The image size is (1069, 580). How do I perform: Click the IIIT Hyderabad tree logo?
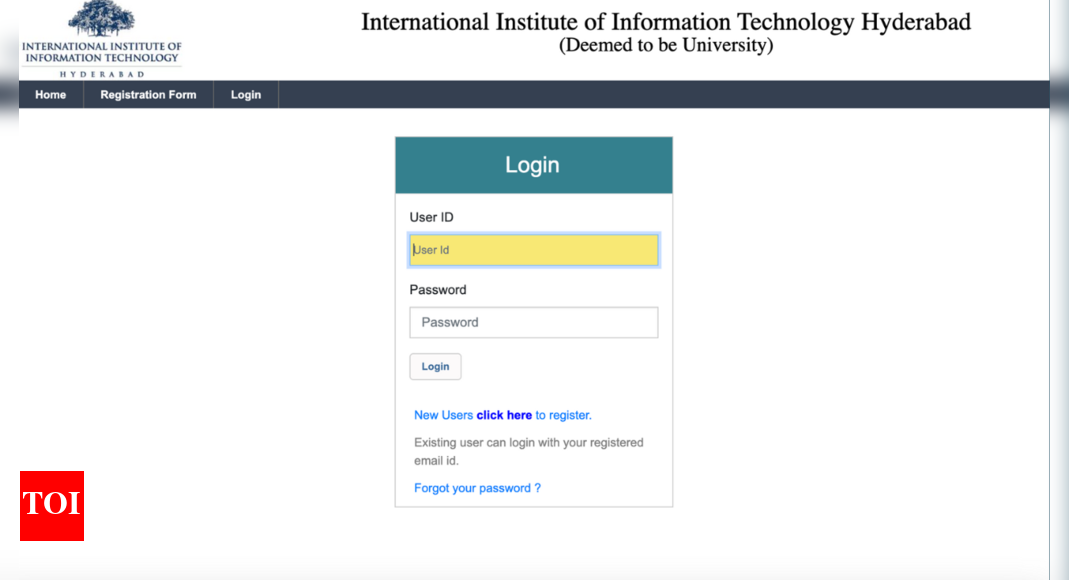coord(102,39)
